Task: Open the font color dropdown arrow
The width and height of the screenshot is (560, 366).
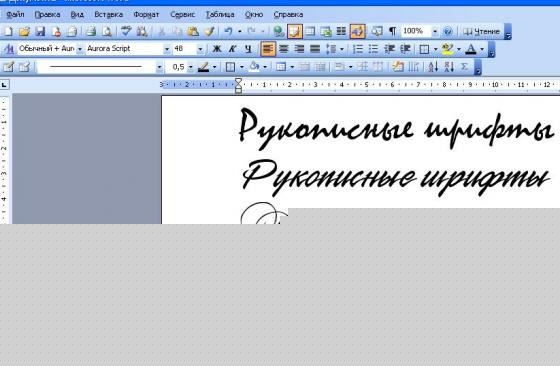Action: 482,49
